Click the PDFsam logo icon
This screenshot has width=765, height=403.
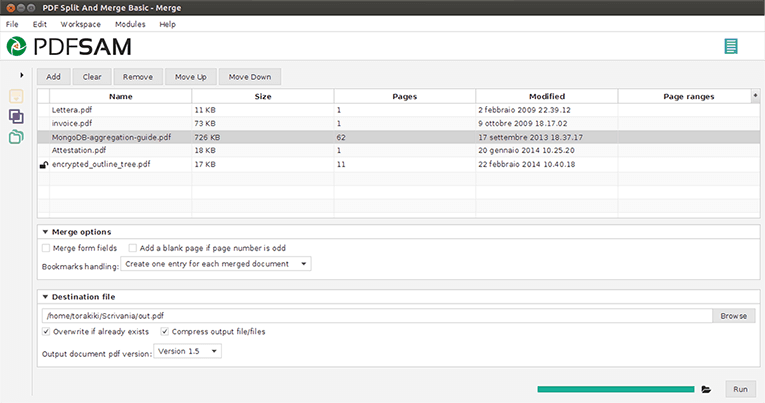(x=18, y=46)
